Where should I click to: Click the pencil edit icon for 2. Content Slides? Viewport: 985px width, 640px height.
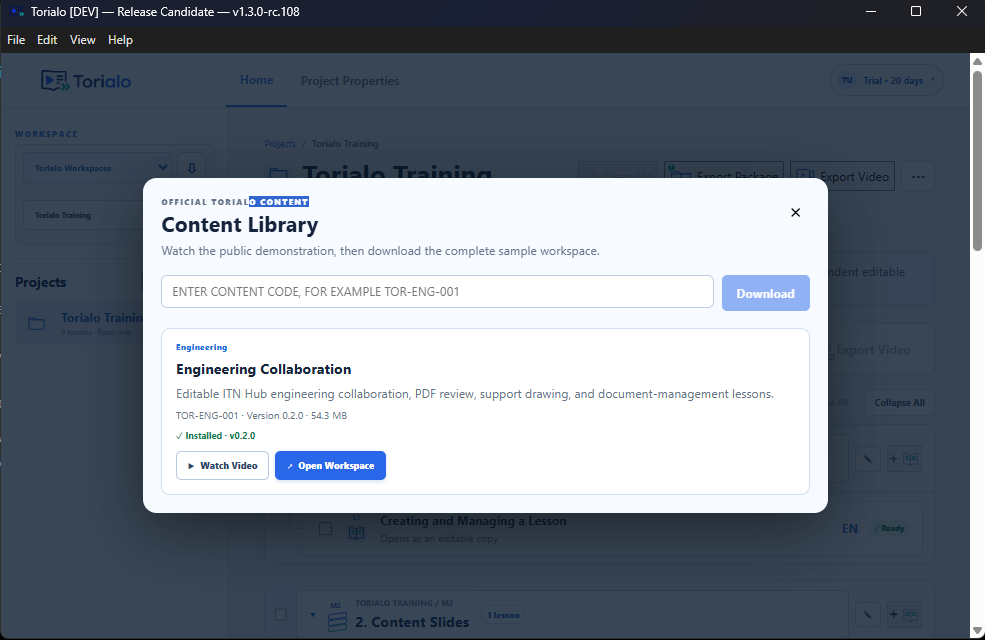point(868,615)
